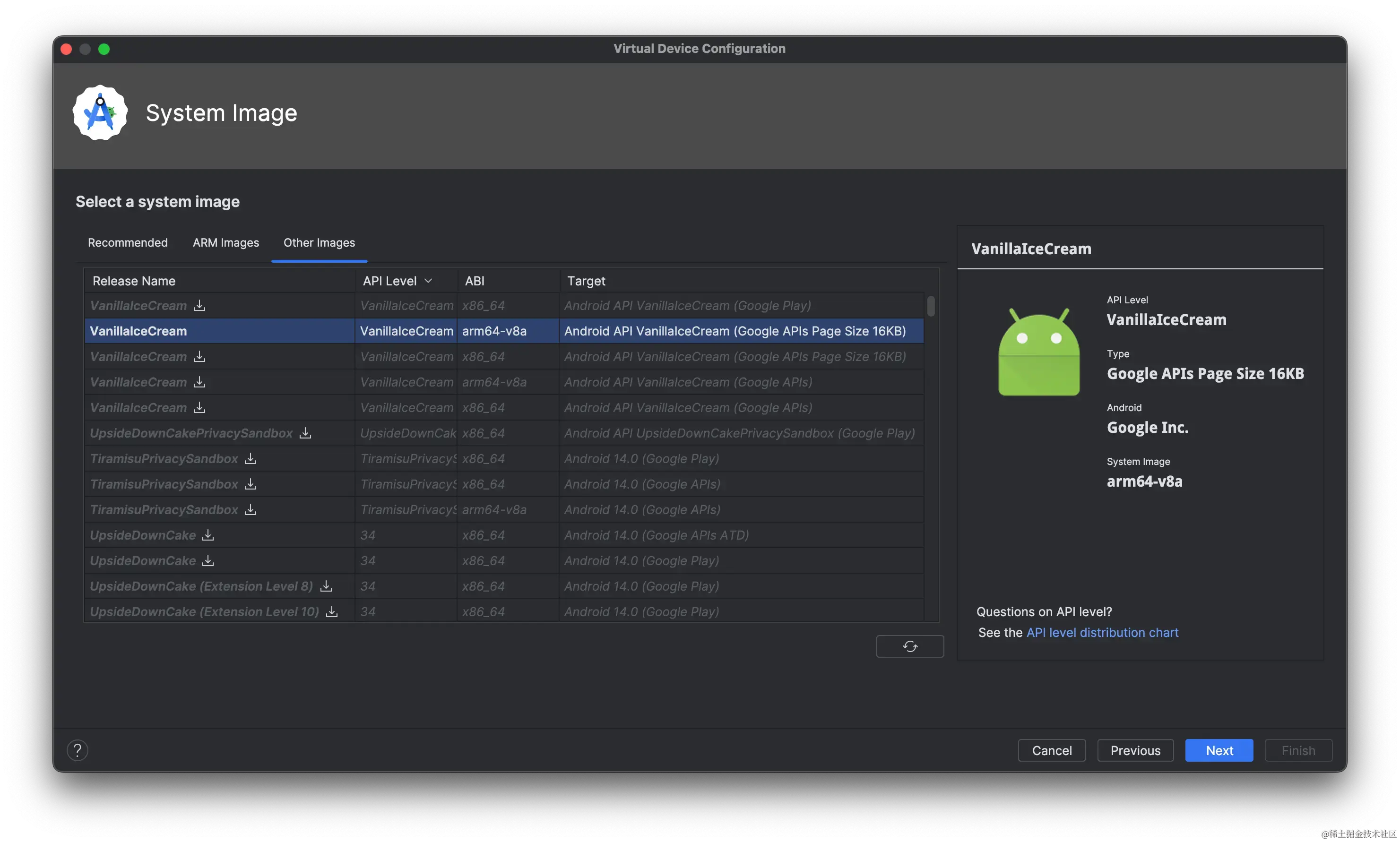Download TiramisuPrivacySandbox arm64-v8a image
Viewport: 1400px width, 842px height.
click(x=250, y=509)
